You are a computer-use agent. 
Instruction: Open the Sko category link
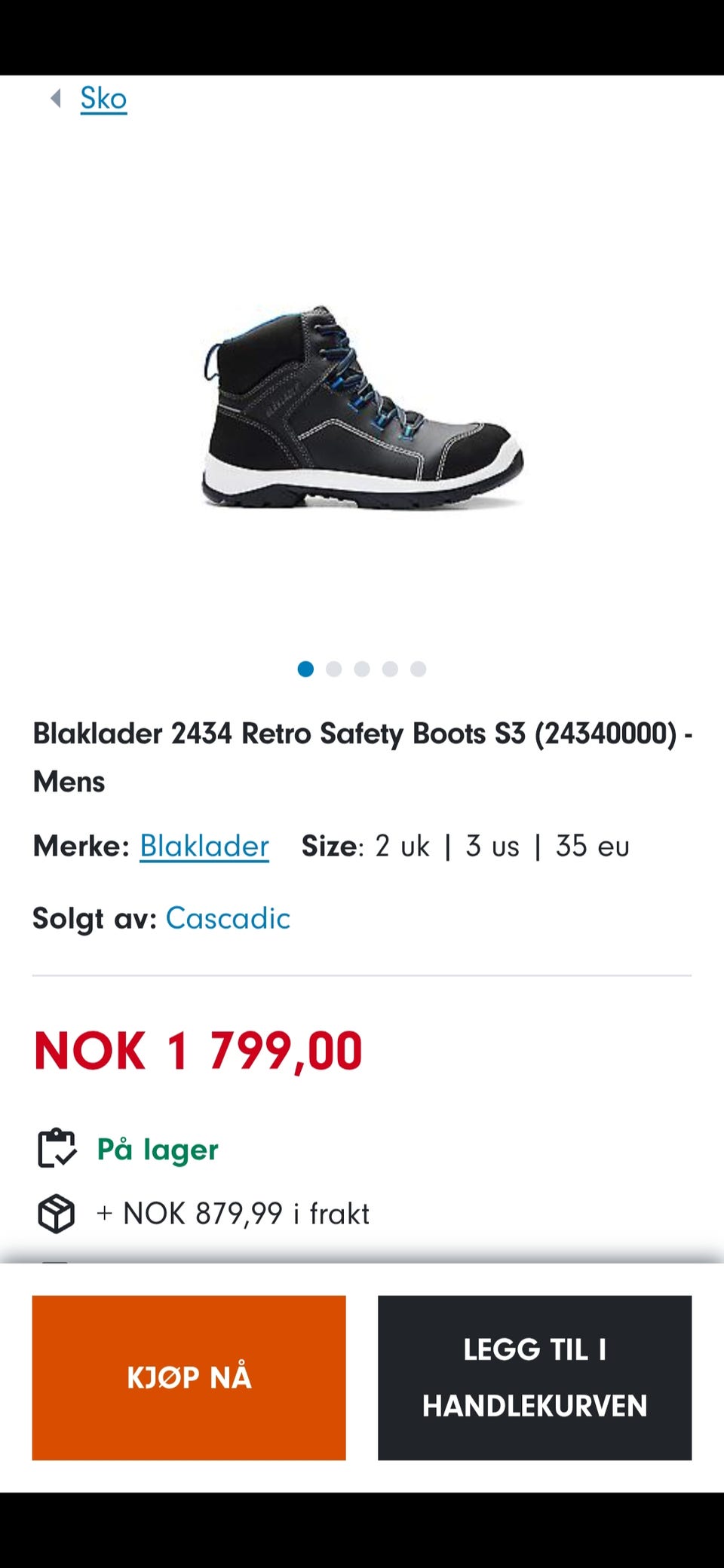pos(104,99)
